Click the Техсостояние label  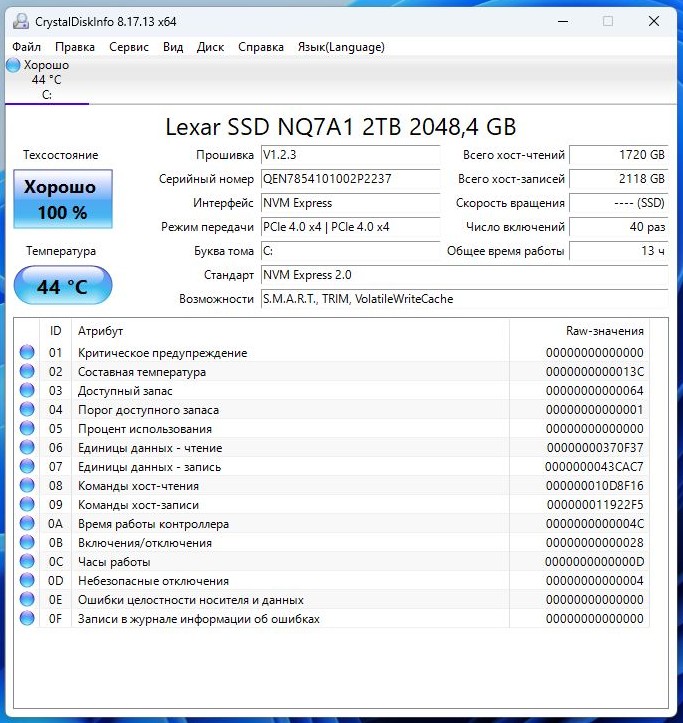point(60,155)
